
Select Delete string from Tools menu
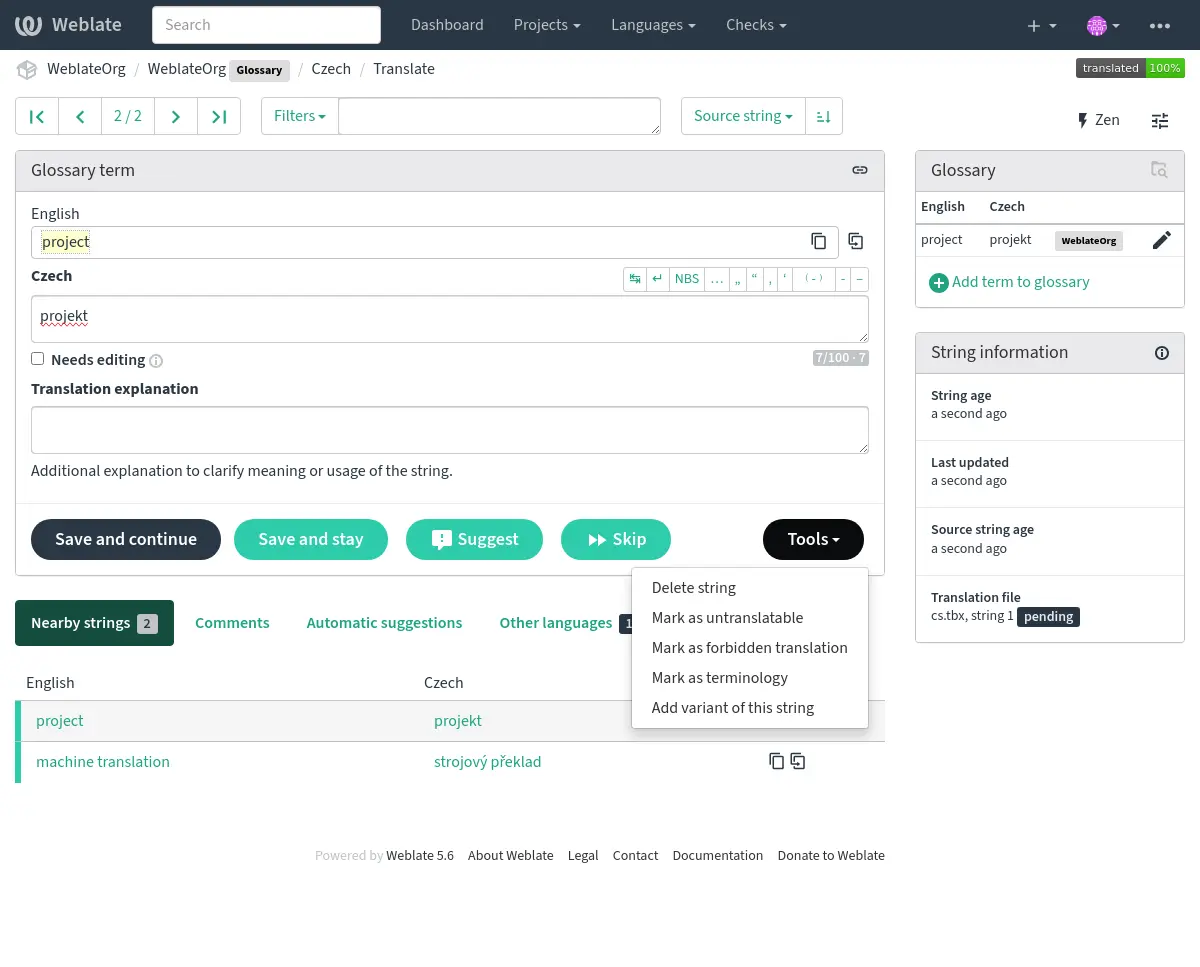[750, 588]
